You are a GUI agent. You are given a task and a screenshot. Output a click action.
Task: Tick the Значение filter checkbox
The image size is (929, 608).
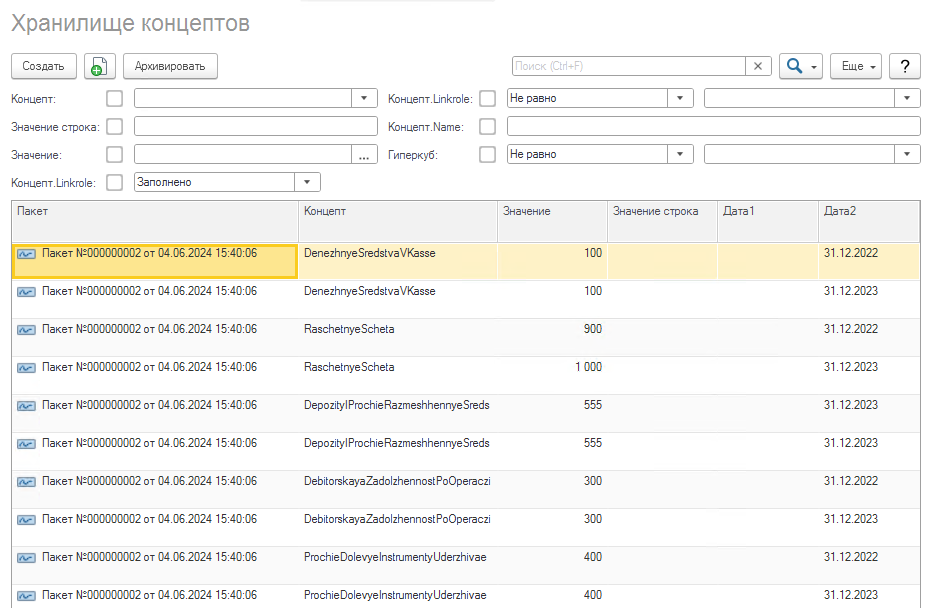coord(114,155)
